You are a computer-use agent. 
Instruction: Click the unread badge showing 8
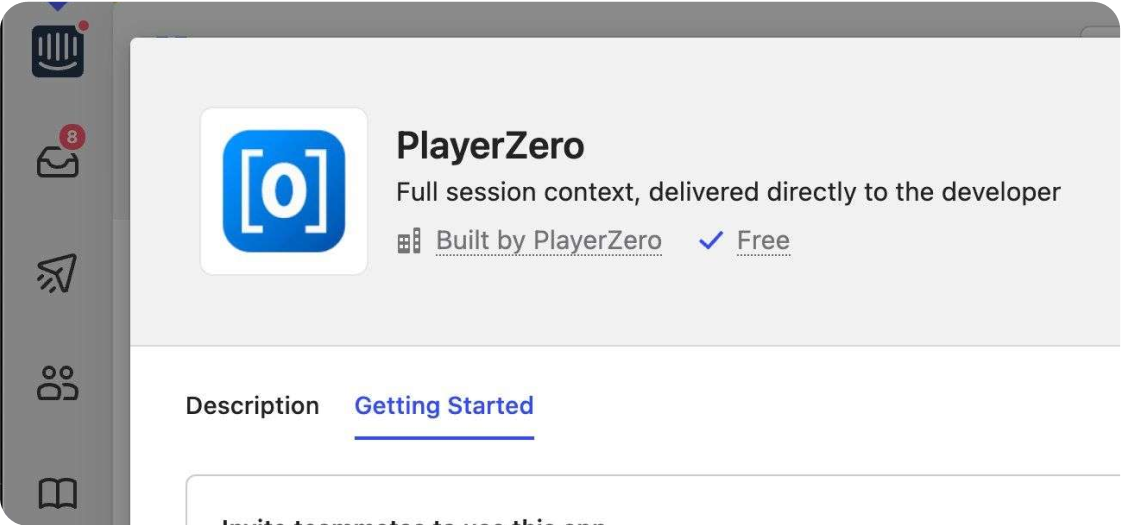tap(71, 137)
